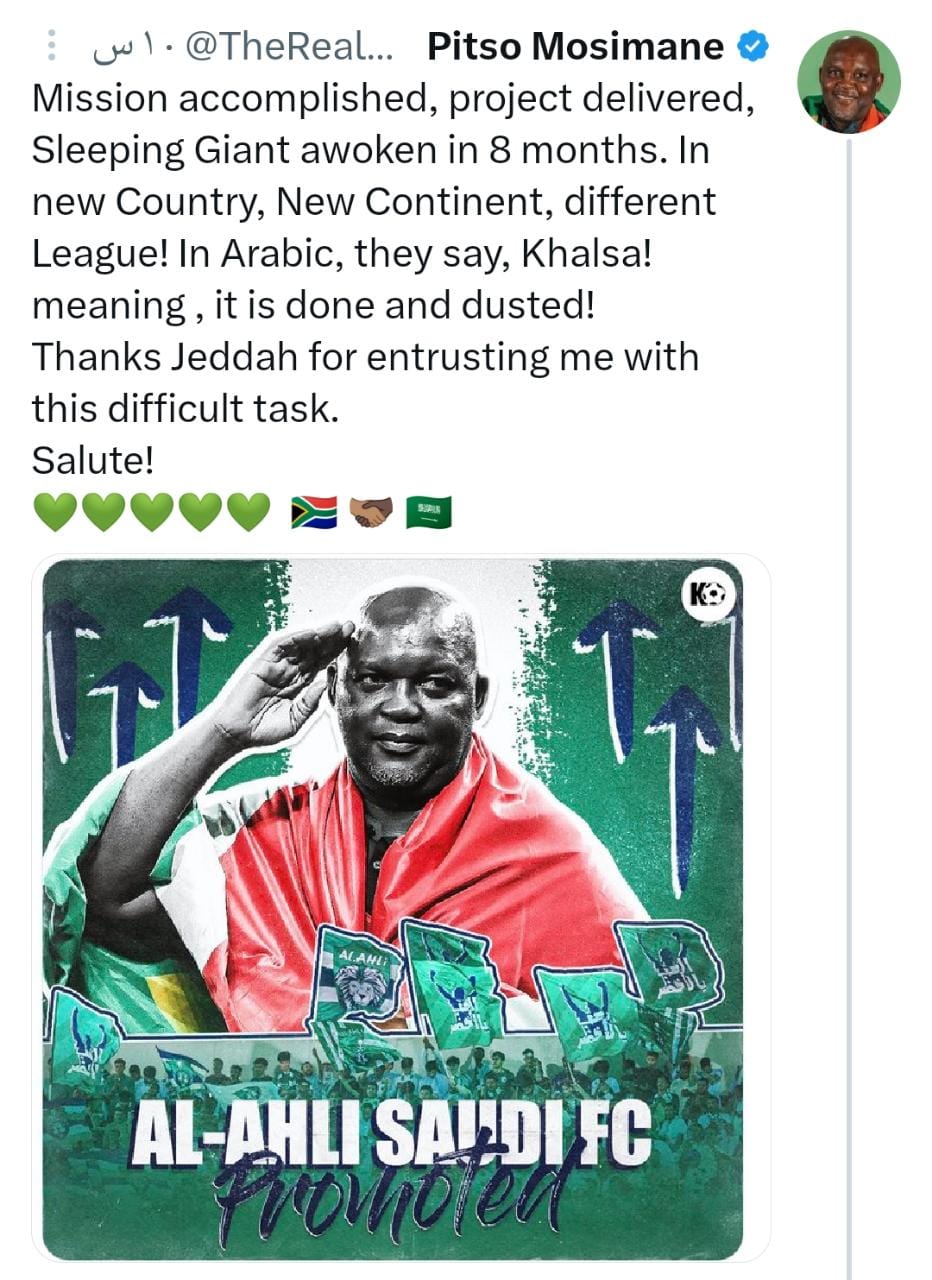Screen dimensions: 932x1280
Task: Click the "AL-AHLI SAUDI FC" image caption
Action: point(391,1131)
